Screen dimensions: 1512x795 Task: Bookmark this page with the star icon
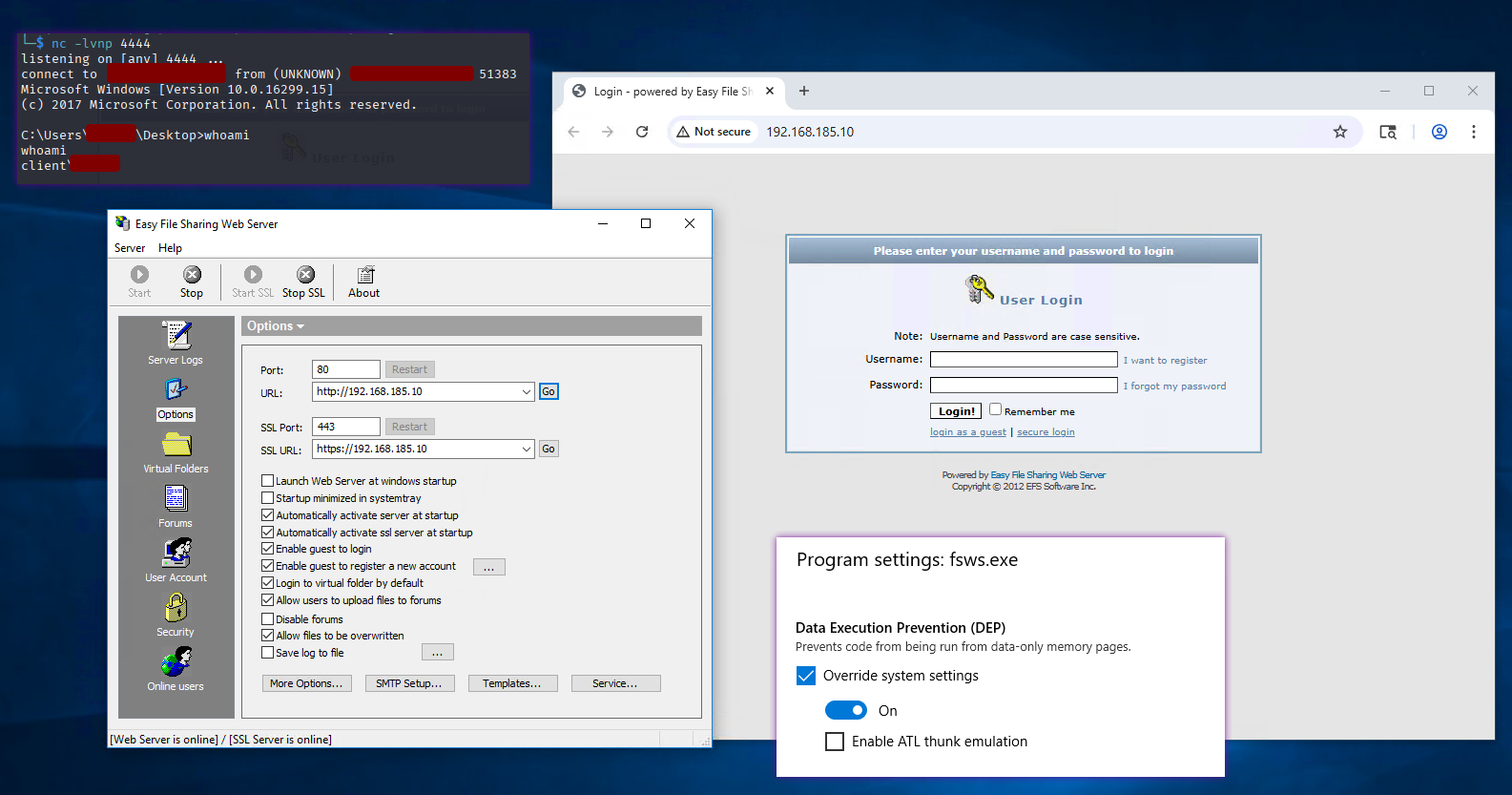coord(1340,132)
